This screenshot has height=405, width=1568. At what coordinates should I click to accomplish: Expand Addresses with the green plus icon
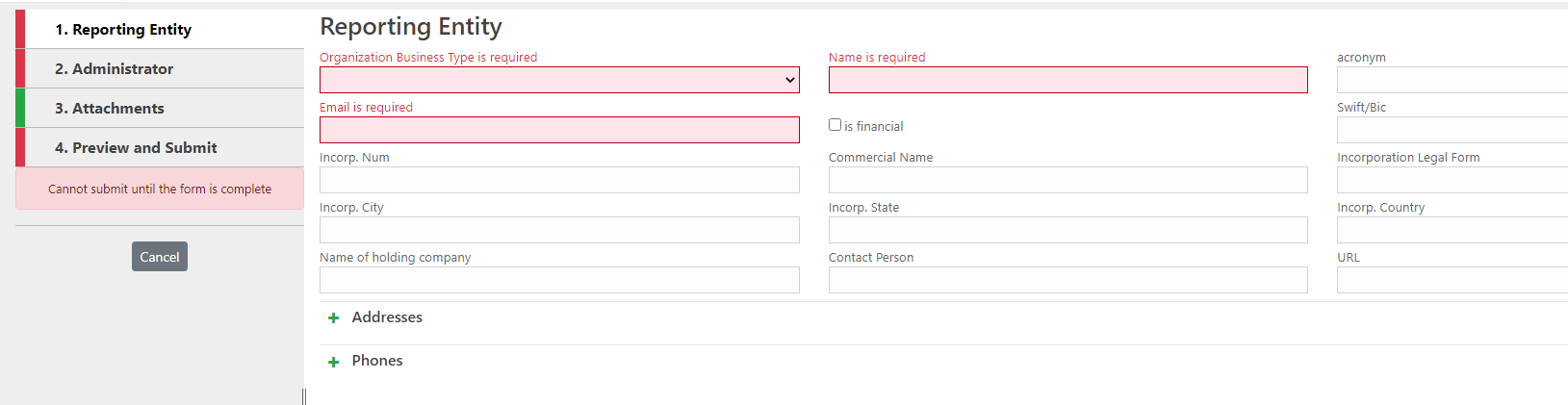pyautogui.click(x=333, y=318)
